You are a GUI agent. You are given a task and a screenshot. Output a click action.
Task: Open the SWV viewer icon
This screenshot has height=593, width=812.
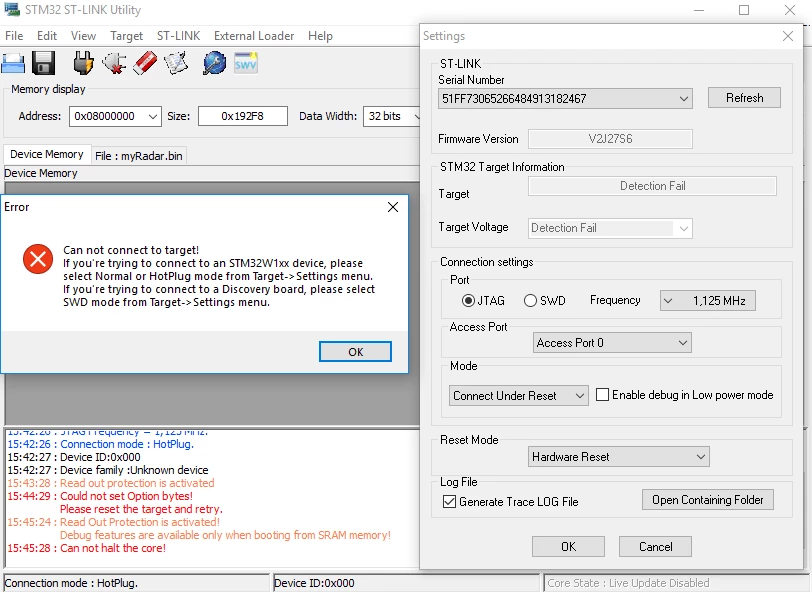245,63
